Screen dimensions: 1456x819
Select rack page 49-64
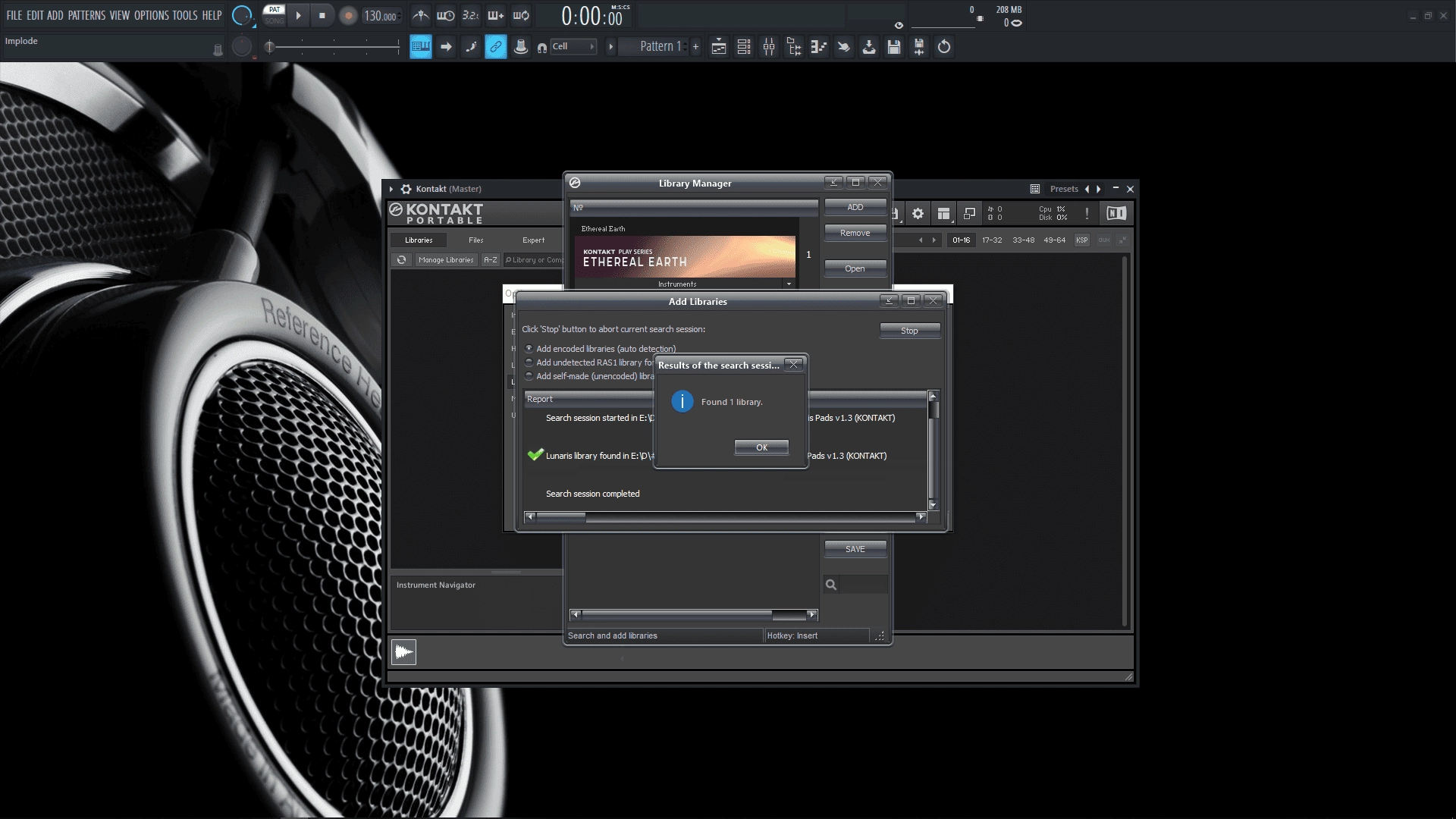coord(1055,240)
